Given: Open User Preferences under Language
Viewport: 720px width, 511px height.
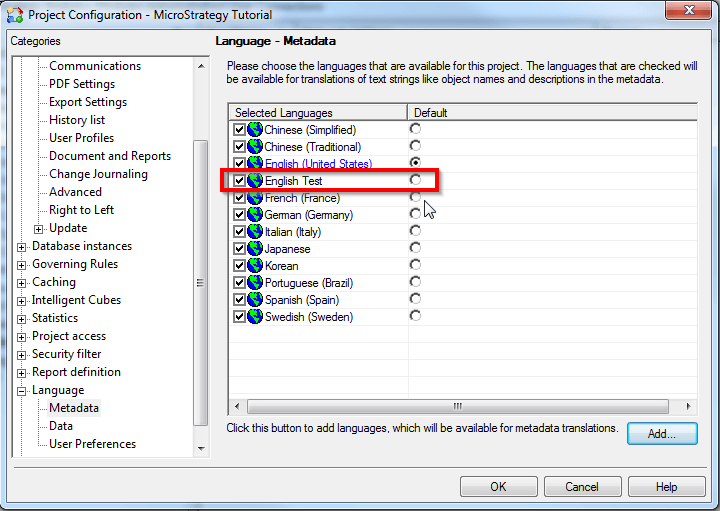Looking at the screenshot, I should (92, 444).
